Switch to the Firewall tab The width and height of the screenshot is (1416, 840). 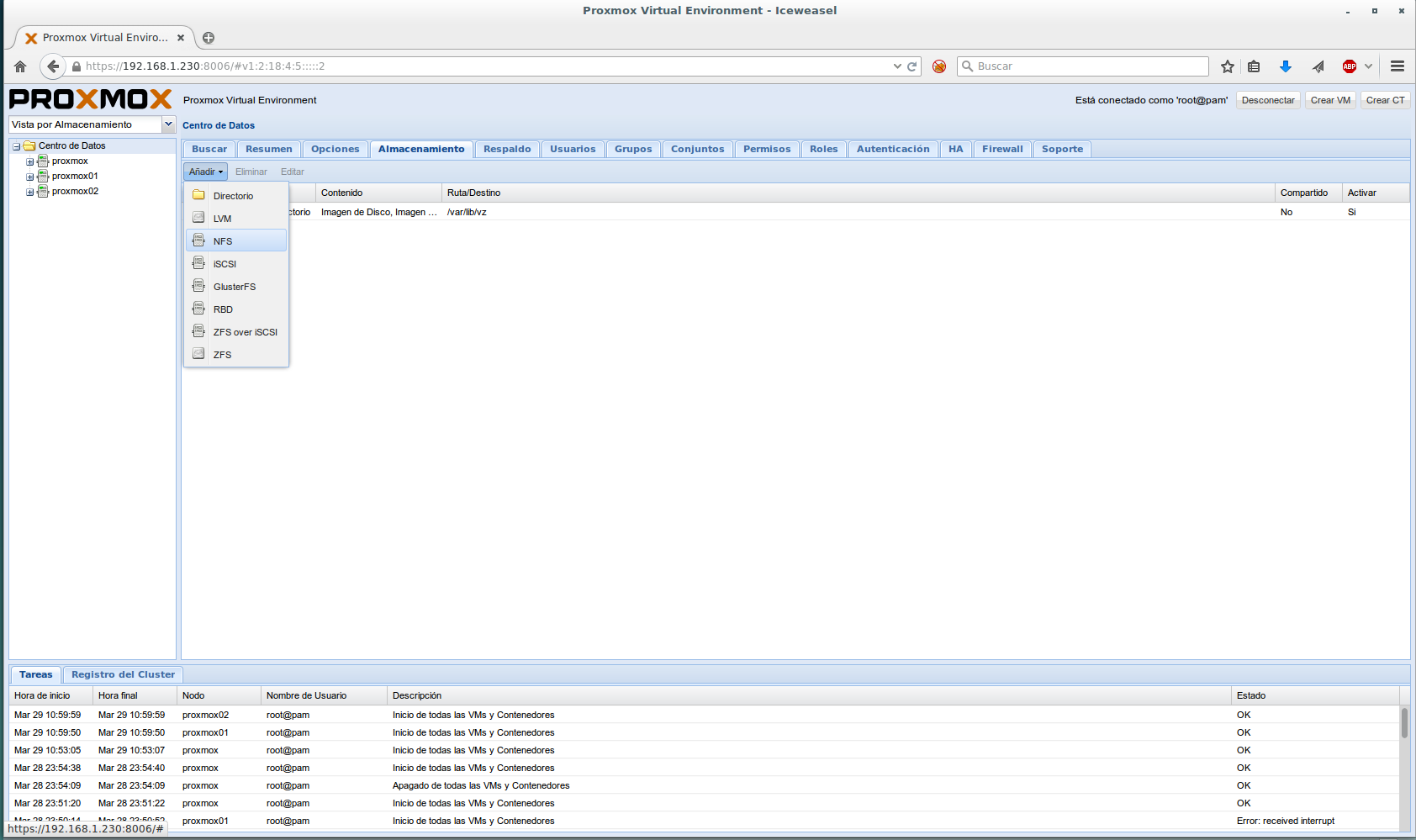[x=1002, y=149]
